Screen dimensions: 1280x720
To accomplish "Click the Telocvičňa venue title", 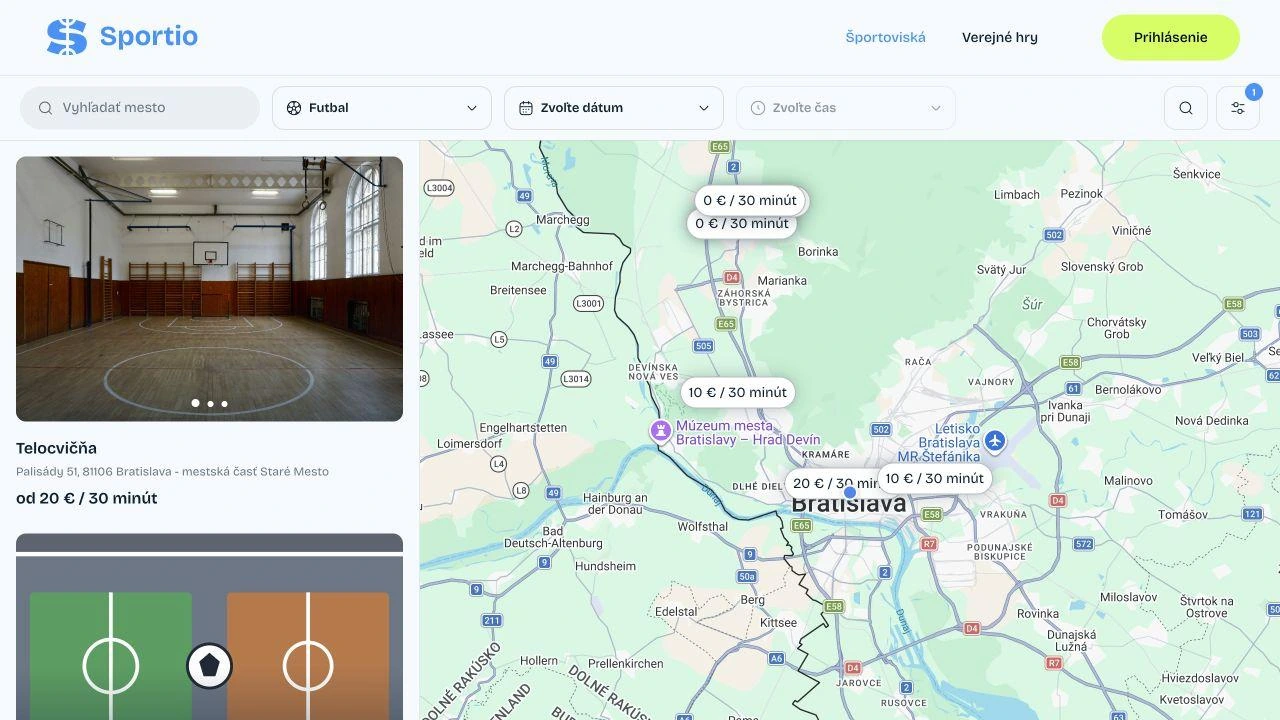I will coord(56,448).
